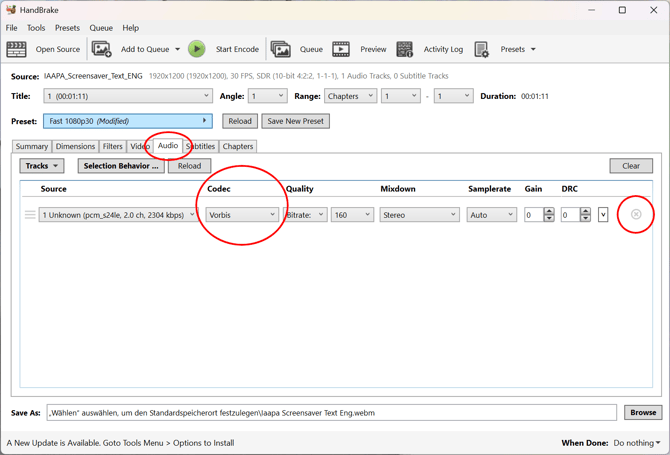Remove audio track with circled X icon
This screenshot has height=455, width=670.
tap(636, 214)
